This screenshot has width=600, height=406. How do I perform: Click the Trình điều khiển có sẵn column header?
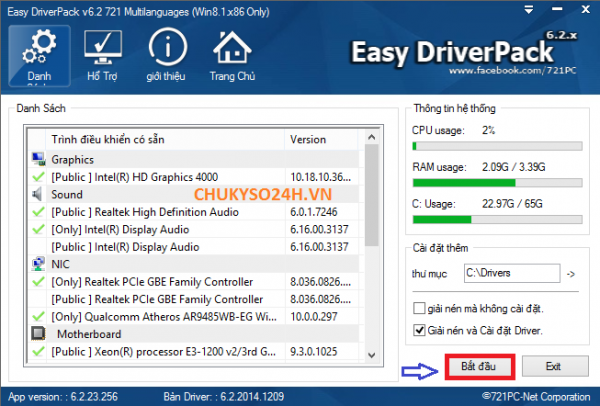165,139
